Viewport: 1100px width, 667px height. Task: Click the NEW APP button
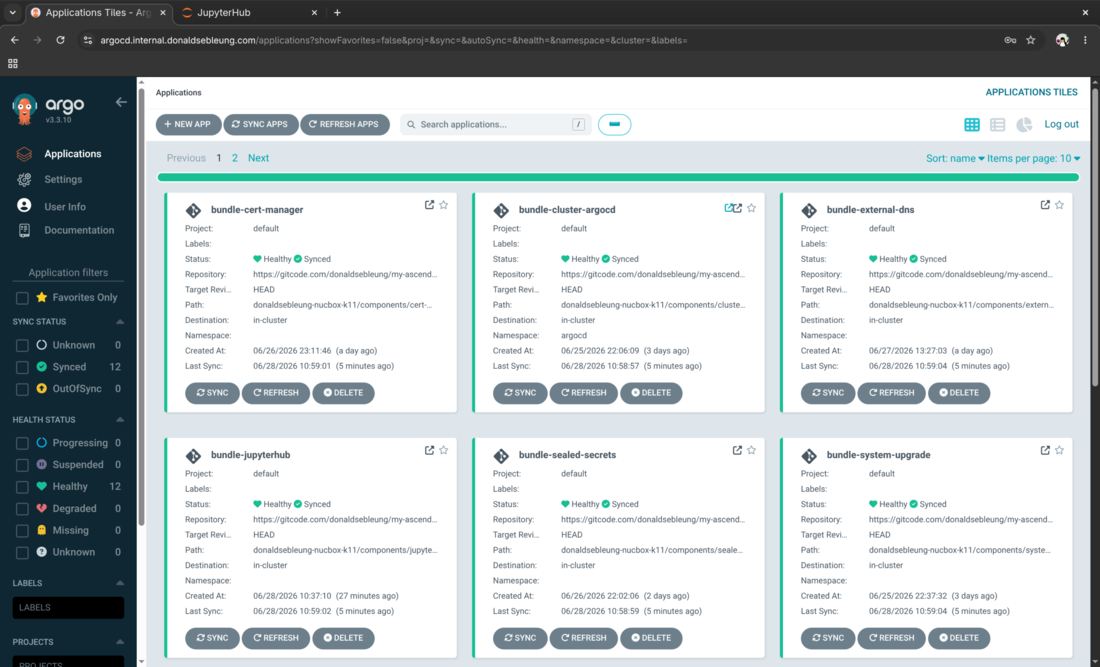click(x=188, y=124)
